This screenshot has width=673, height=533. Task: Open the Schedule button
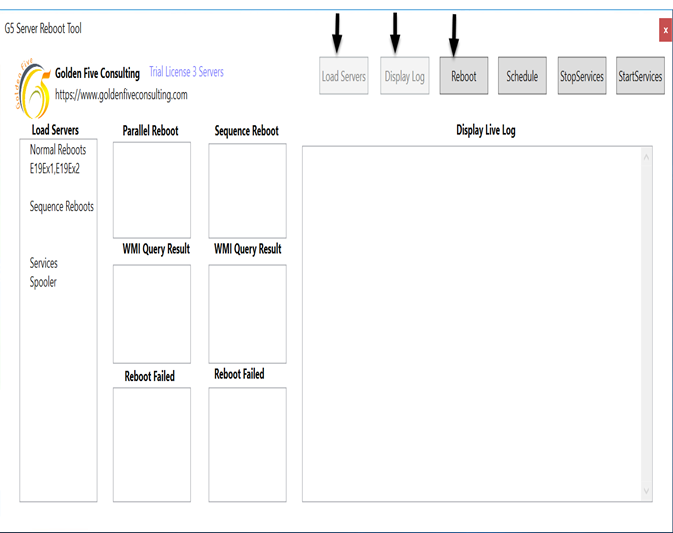522,77
